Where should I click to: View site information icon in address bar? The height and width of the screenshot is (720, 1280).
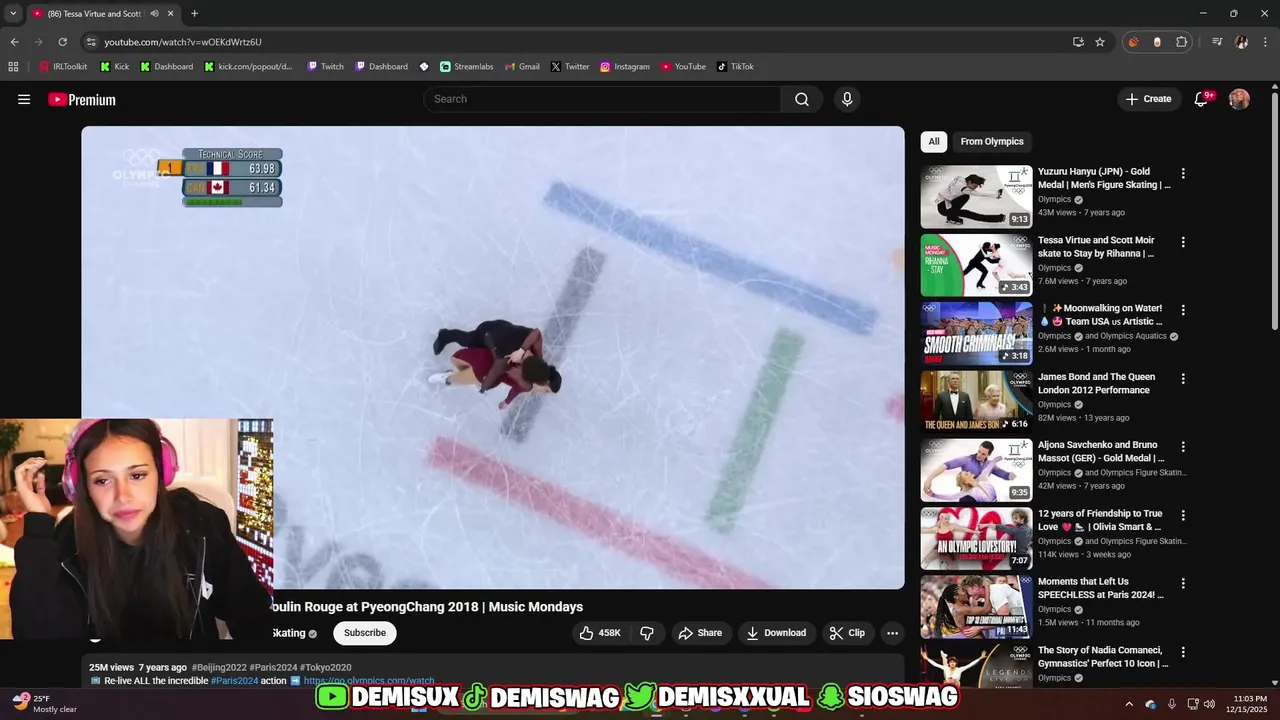point(91,42)
